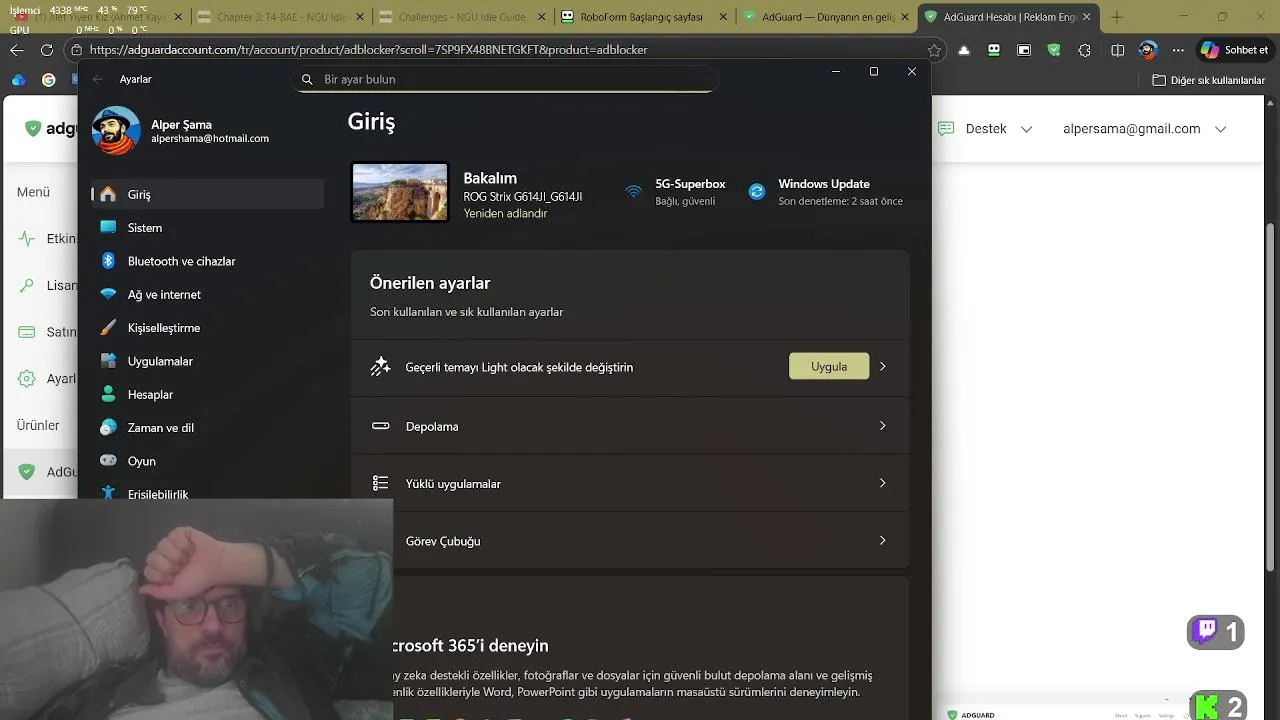The width and height of the screenshot is (1280, 720).
Task: Select the Sistem monitor icon
Action: coord(108,227)
